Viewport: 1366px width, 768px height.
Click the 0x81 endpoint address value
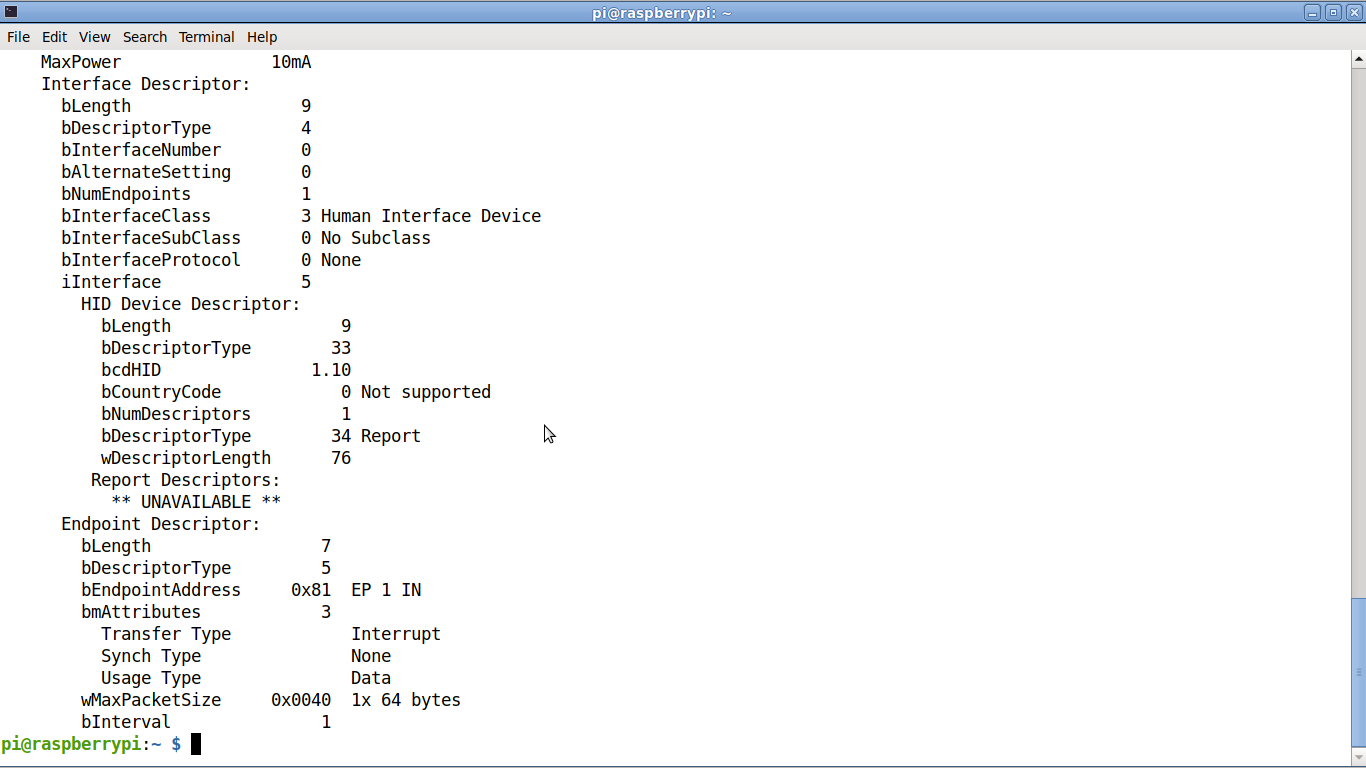[311, 590]
